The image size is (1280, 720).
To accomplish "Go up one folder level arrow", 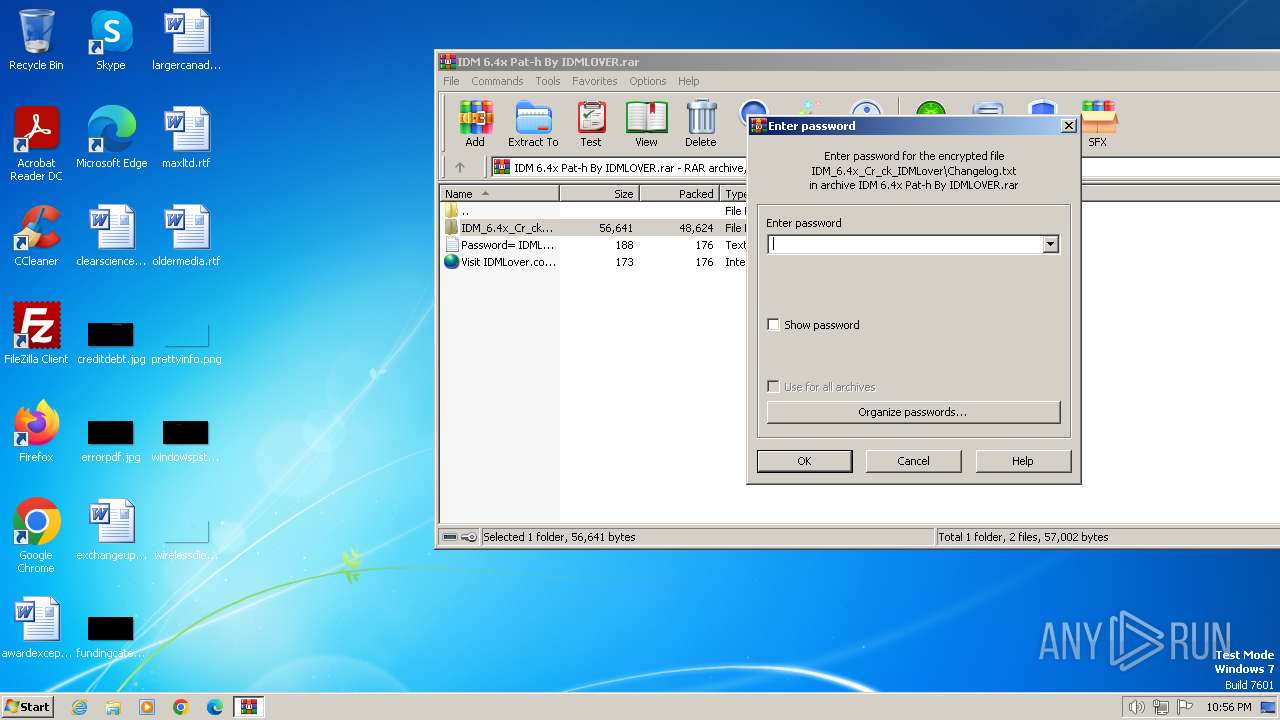I will pyautogui.click(x=460, y=167).
